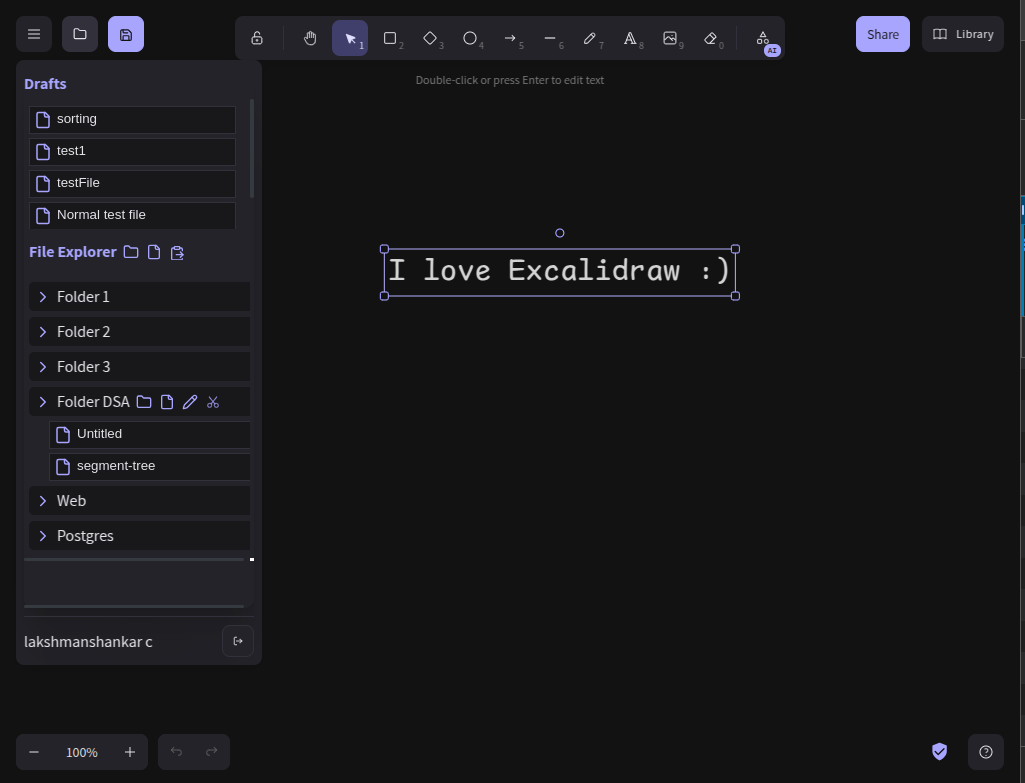Image resolution: width=1025 pixels, height=783 pixels.
Task: Click the Undo button
Action: (x=176, y=752)
